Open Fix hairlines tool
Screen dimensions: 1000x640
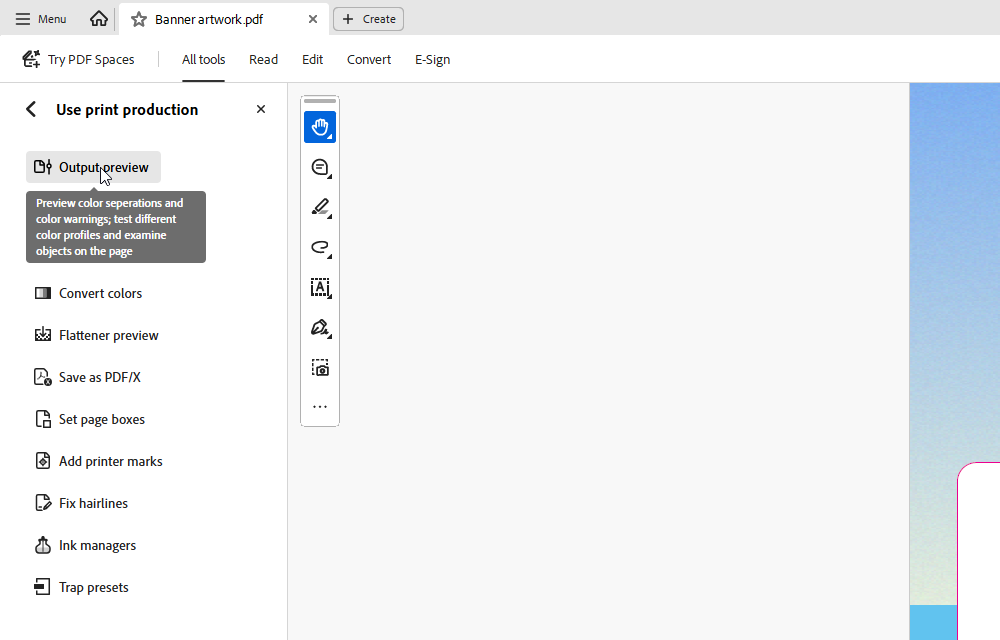[x=81, y=504]
